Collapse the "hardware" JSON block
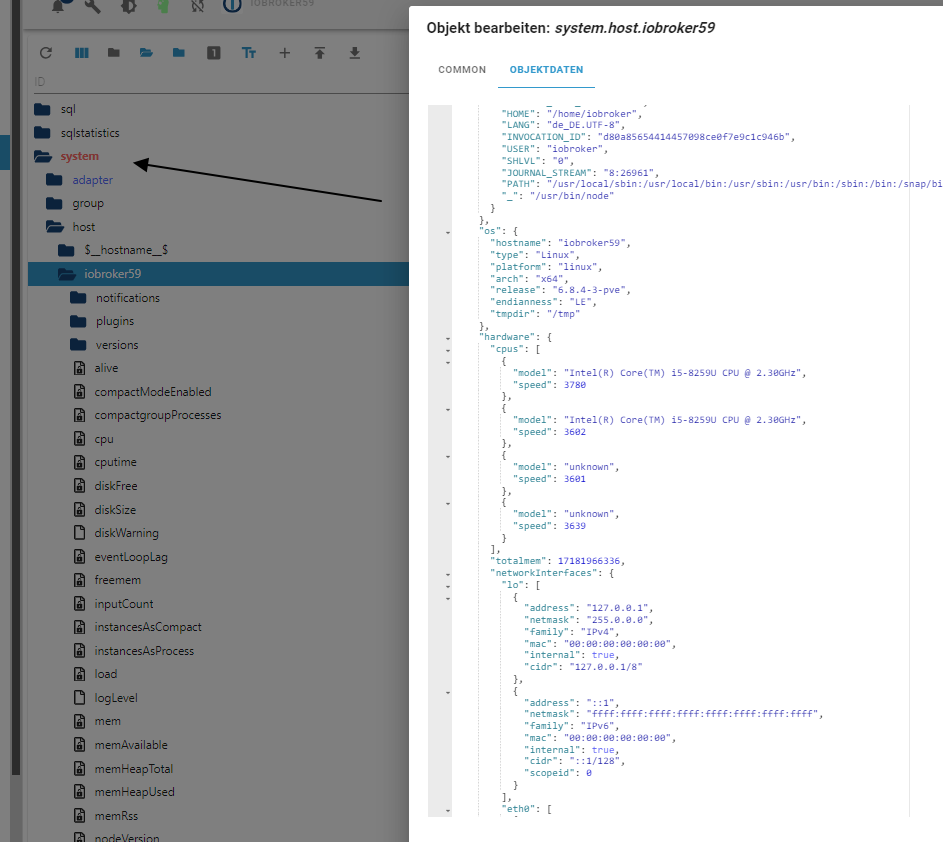This screenshot has width=943, height=842. pyautogui.click(x=447, y=338)
